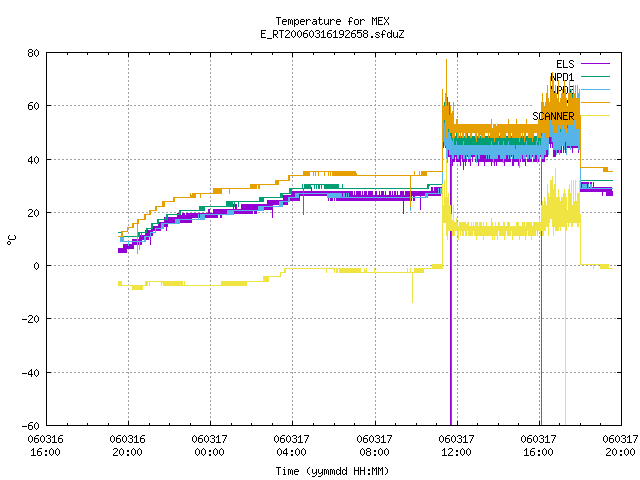Click the "08:00" x-axis tick label

pos(374,452)
